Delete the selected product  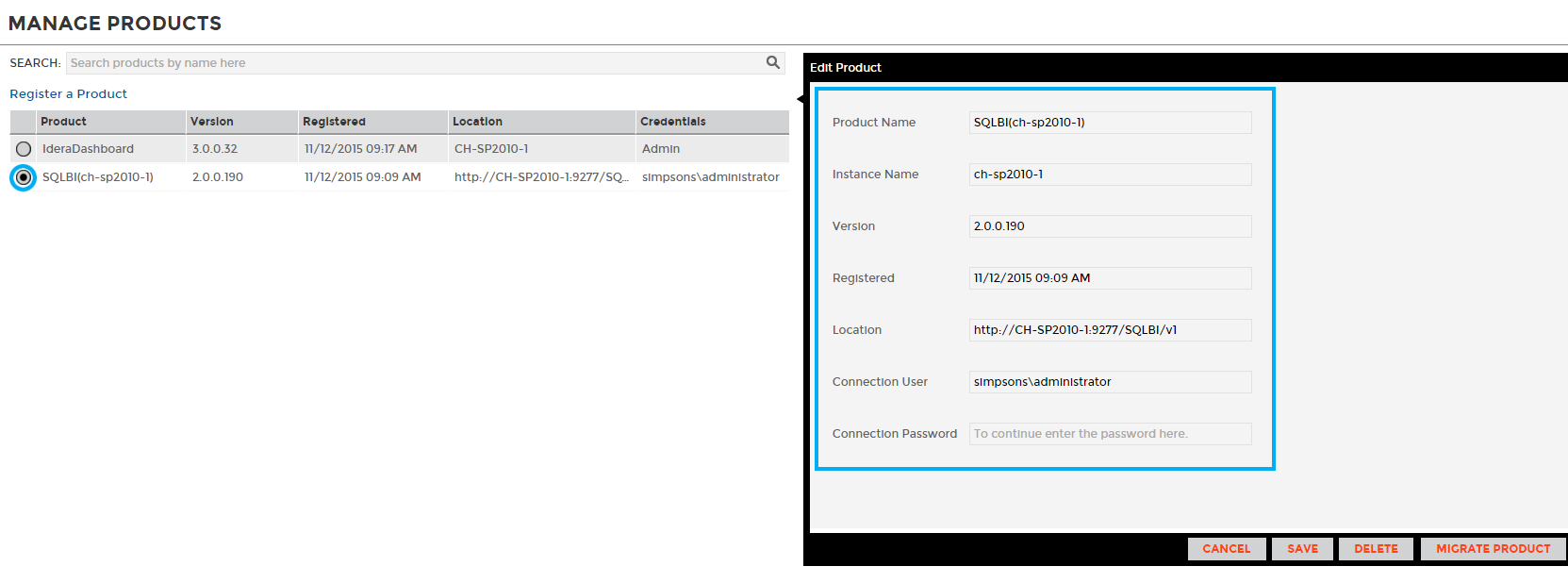pyautogui.click(x=1376, y=549)
